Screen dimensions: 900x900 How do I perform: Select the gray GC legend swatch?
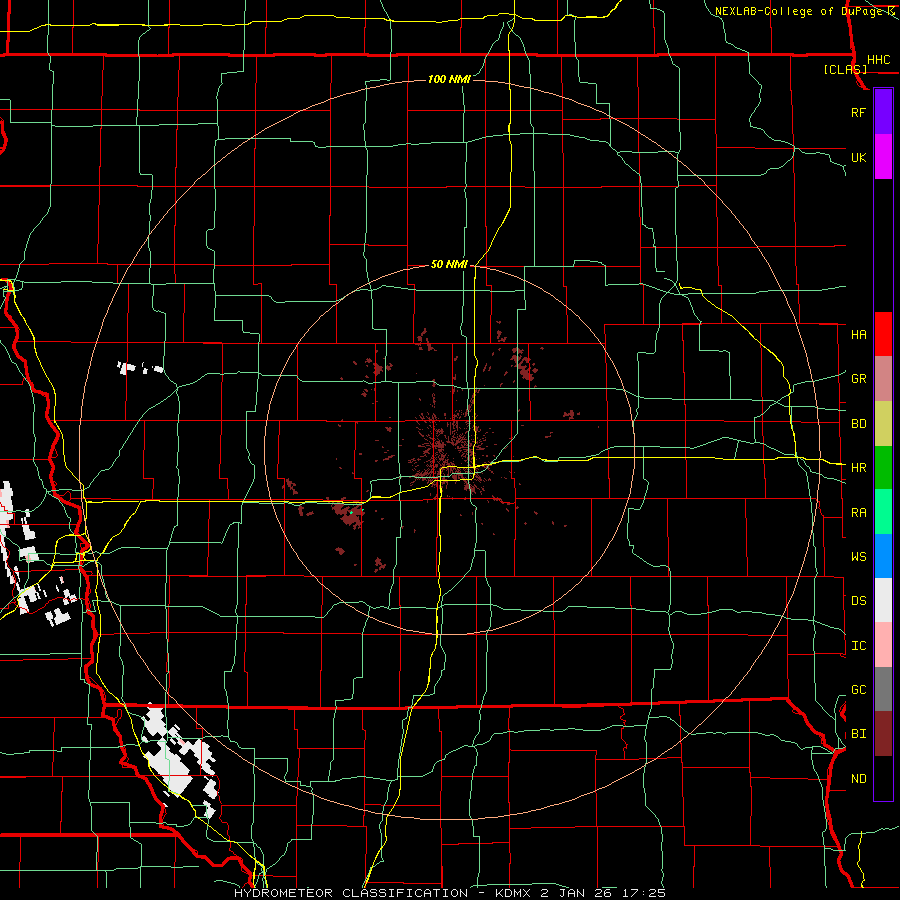(883, 689)
